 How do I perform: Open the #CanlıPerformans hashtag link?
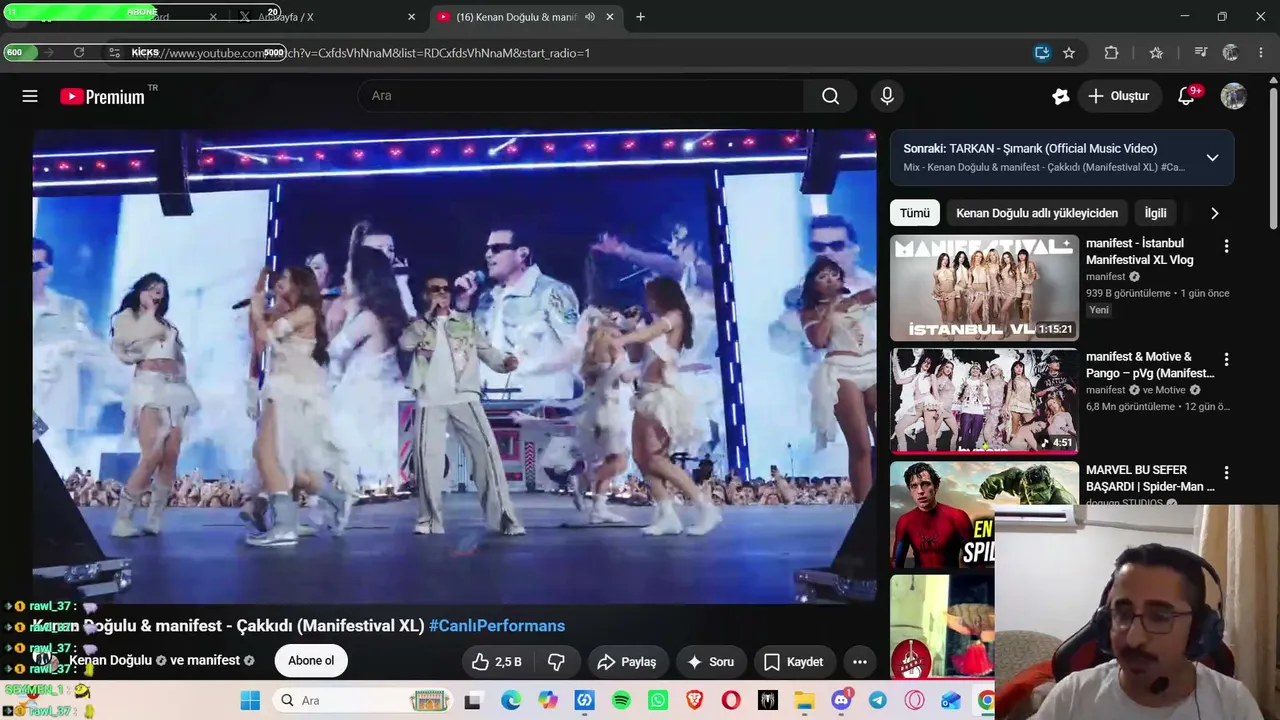[497, 626]
